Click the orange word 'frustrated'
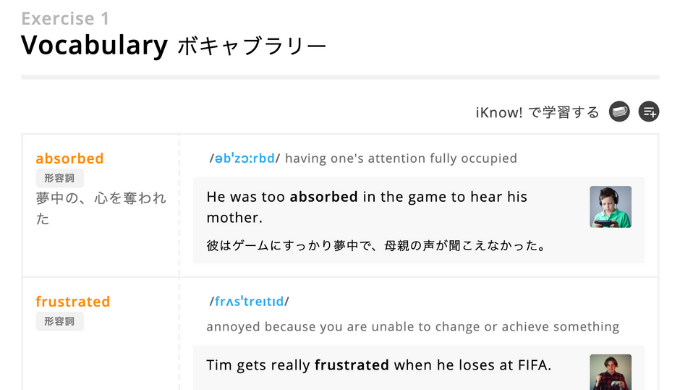The width and height of the screenshot is (680, 390). 73,302
